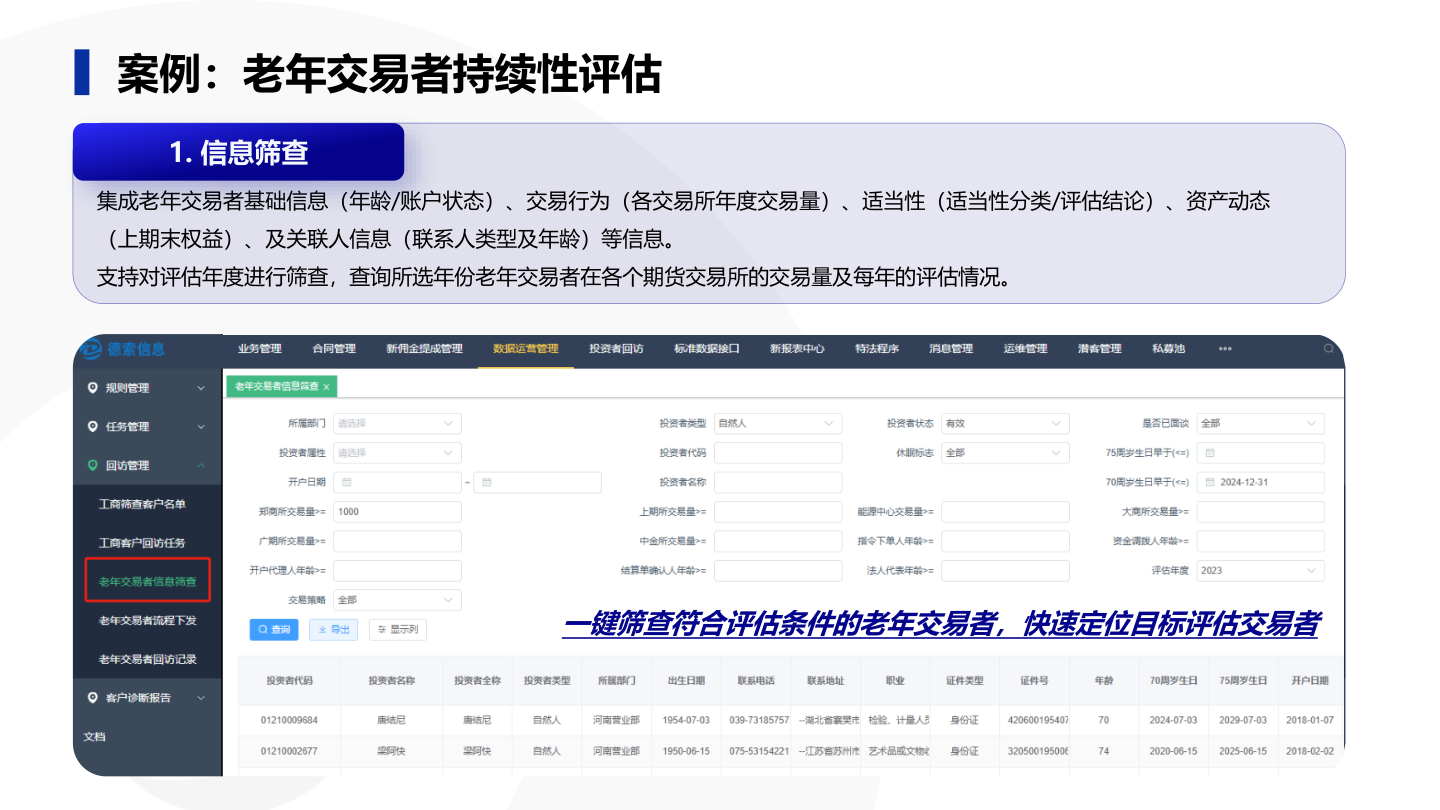Go to the 私募池 menu

click(1168, 349)
